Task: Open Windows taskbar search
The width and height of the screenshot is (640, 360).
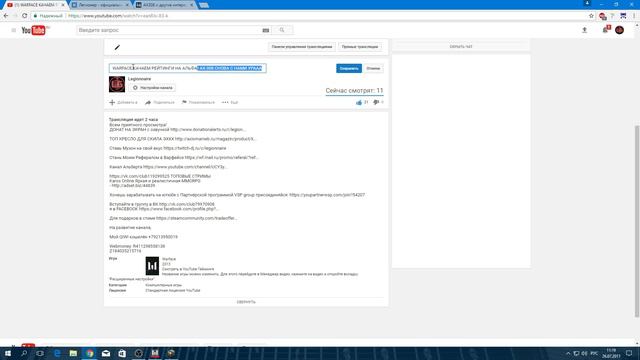Action: [x=24, y=353]
